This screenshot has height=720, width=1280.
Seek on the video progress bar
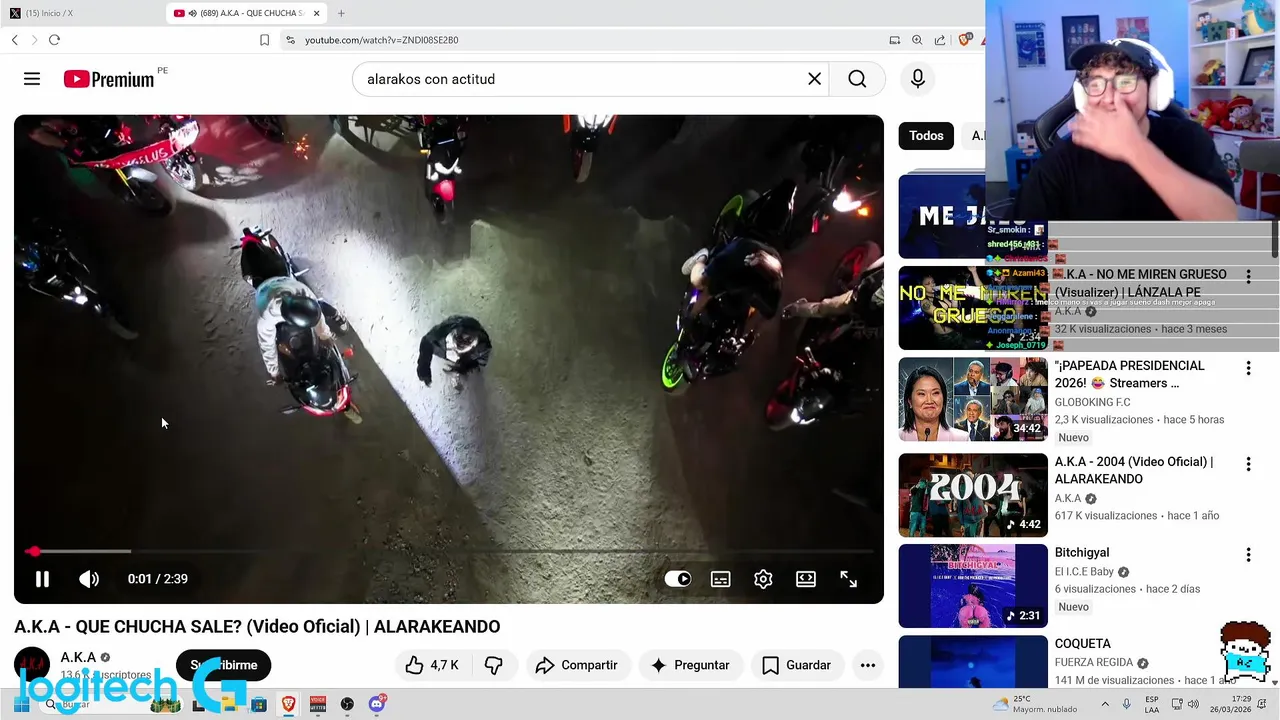449,551
